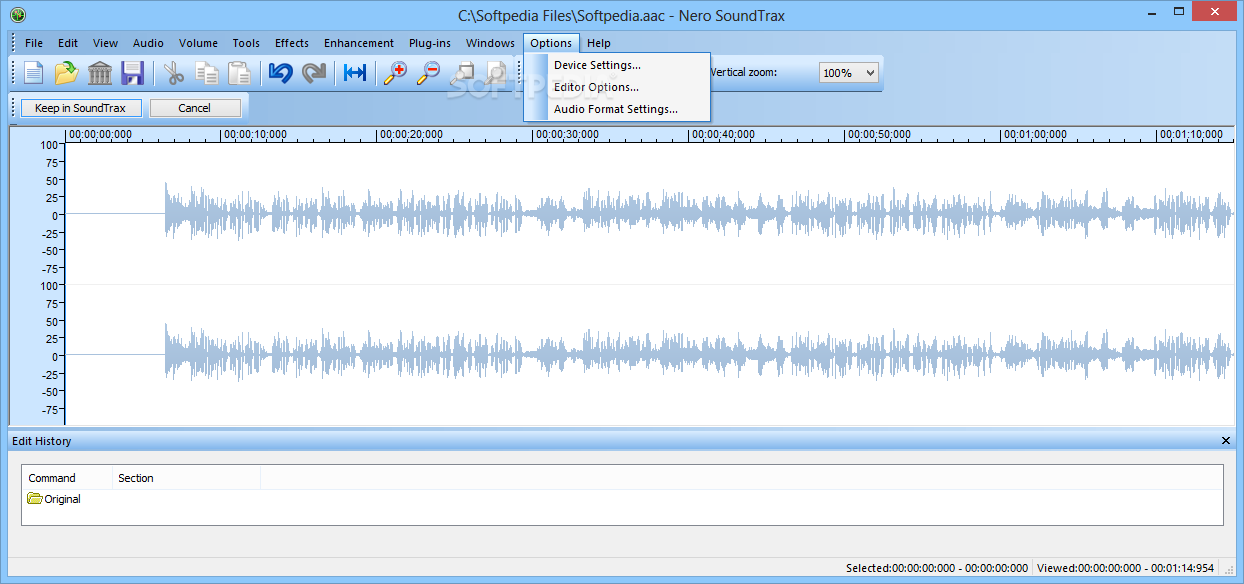This screenshot has height=584, width=1244.
Task: Open the Audio menu
Action: (148, 43)
